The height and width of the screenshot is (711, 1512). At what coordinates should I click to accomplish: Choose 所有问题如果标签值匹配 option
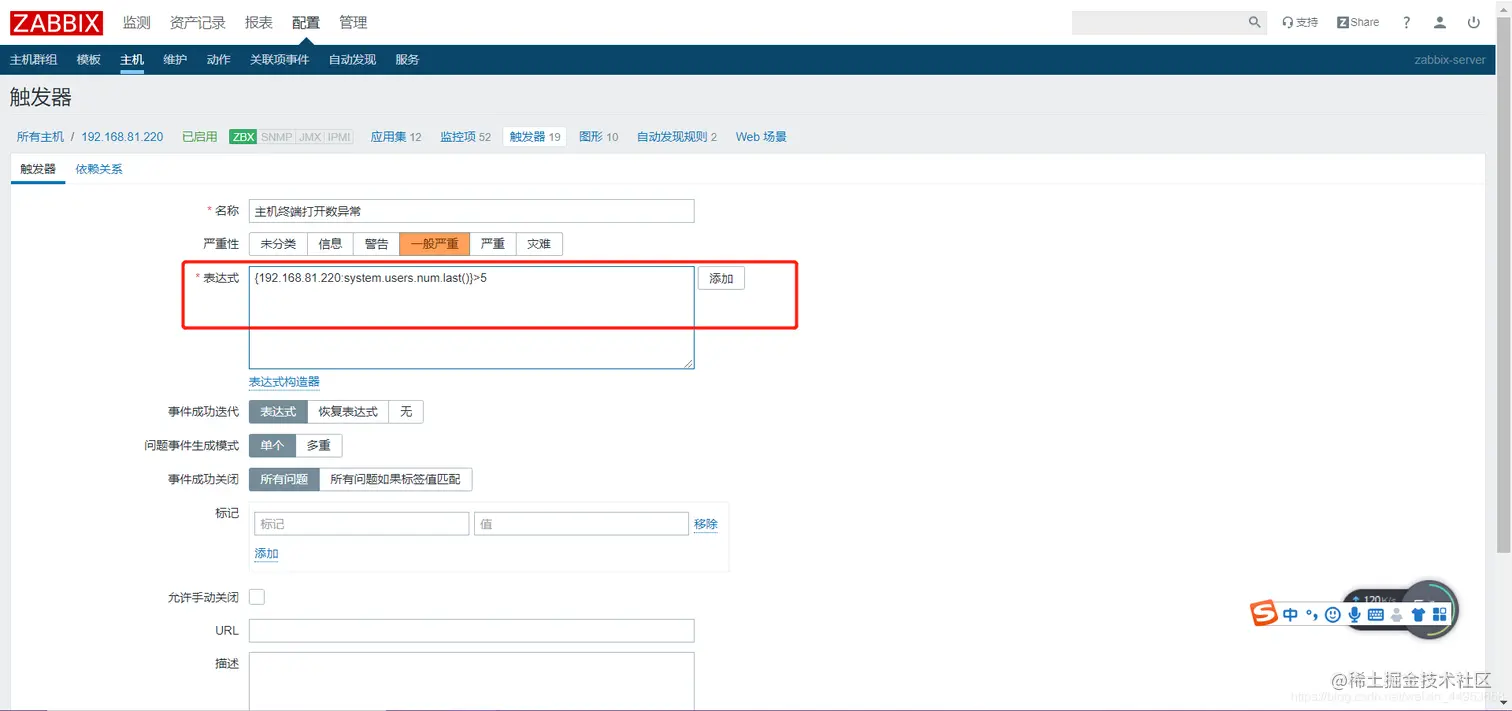pos(395,480)
